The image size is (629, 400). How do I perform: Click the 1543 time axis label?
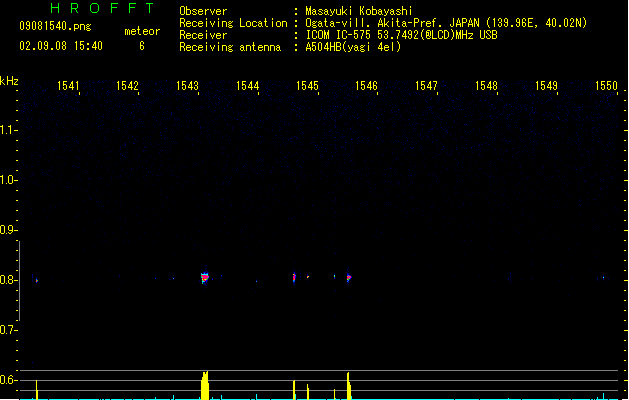(187, 86)
